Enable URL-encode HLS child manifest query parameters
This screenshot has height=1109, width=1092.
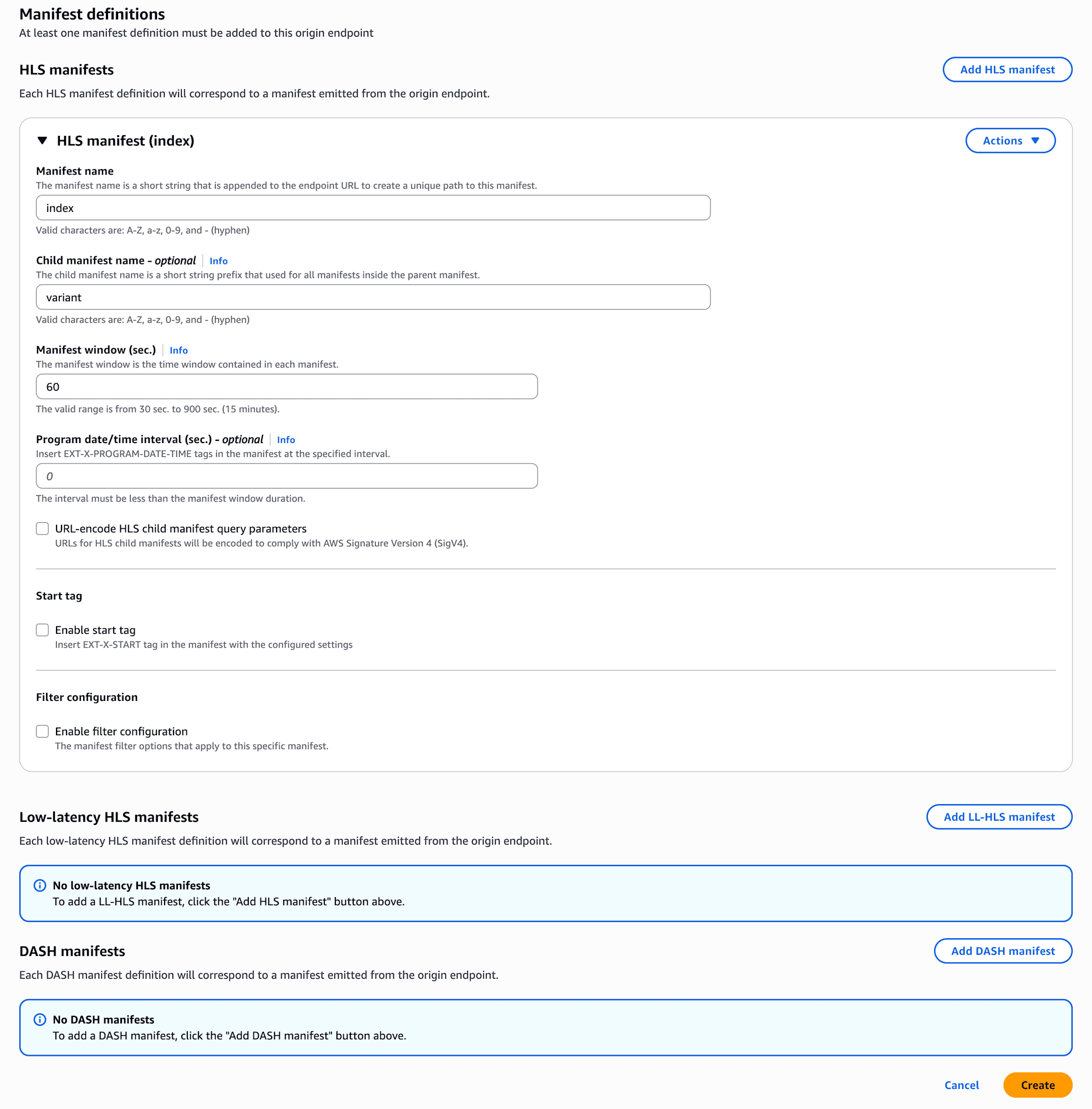point(43,528)
